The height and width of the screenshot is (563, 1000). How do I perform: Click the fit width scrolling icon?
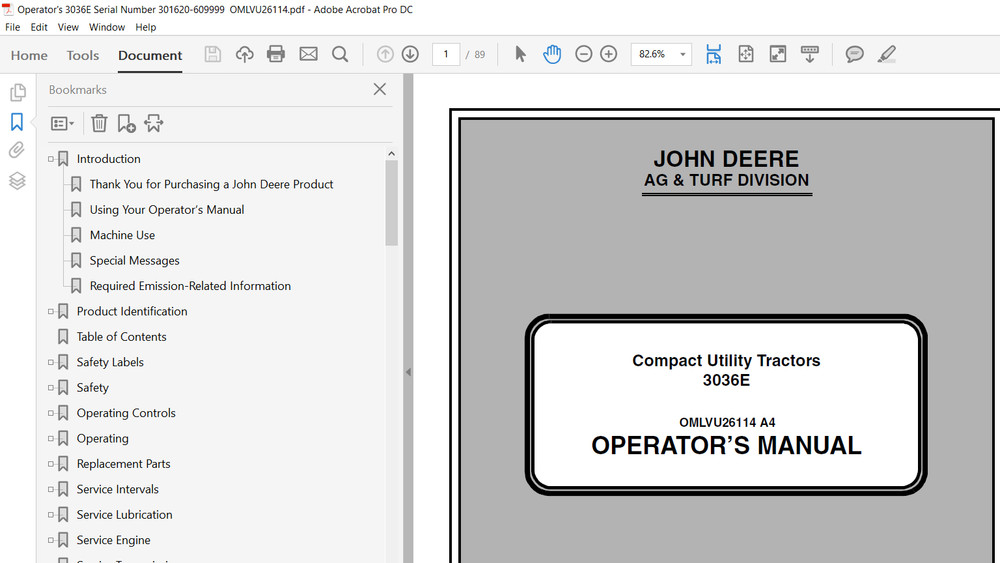click(714, 54)
